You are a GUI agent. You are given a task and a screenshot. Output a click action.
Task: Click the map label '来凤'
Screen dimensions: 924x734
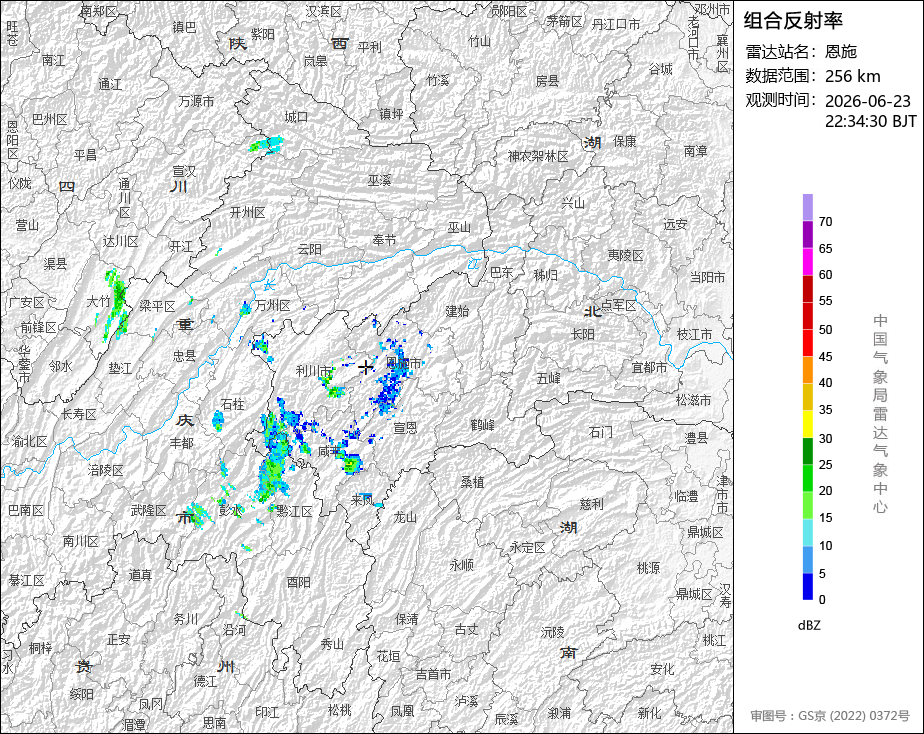click(362, 500)
